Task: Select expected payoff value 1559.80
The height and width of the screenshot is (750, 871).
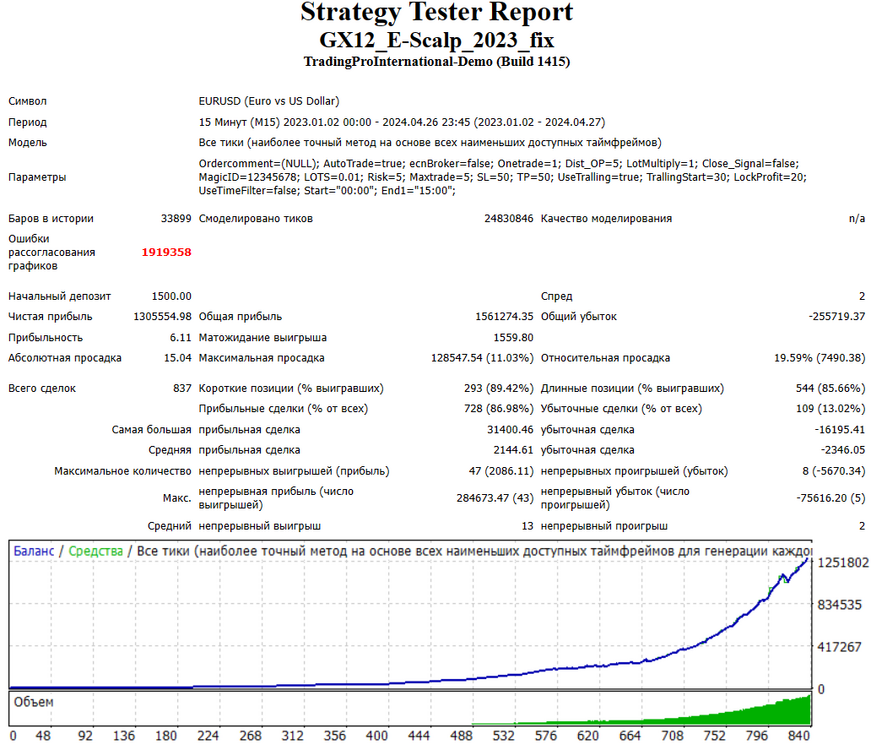Action: (x=513, y=338)
